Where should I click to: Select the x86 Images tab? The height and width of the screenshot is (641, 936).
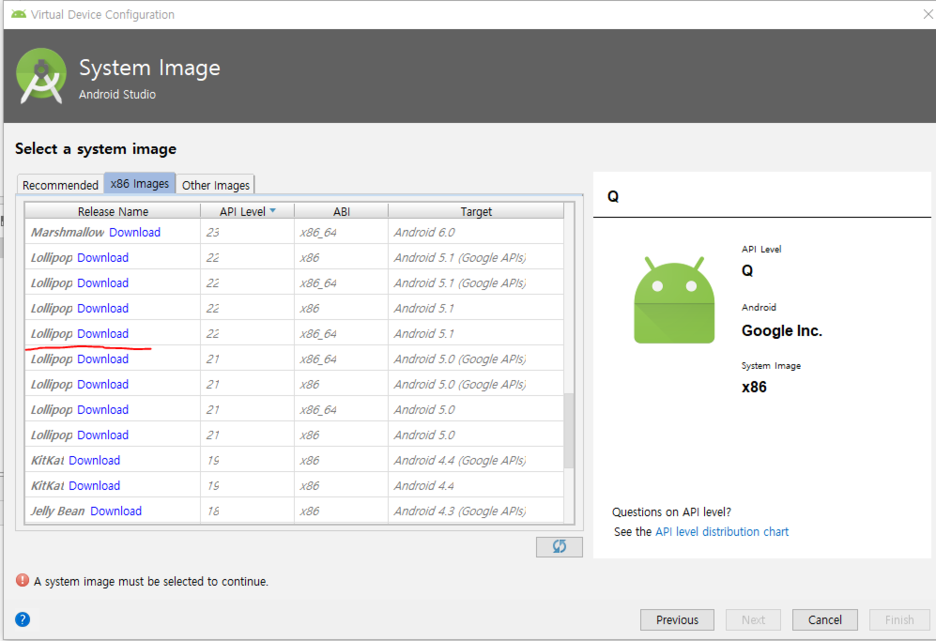(x=140, y=184)
